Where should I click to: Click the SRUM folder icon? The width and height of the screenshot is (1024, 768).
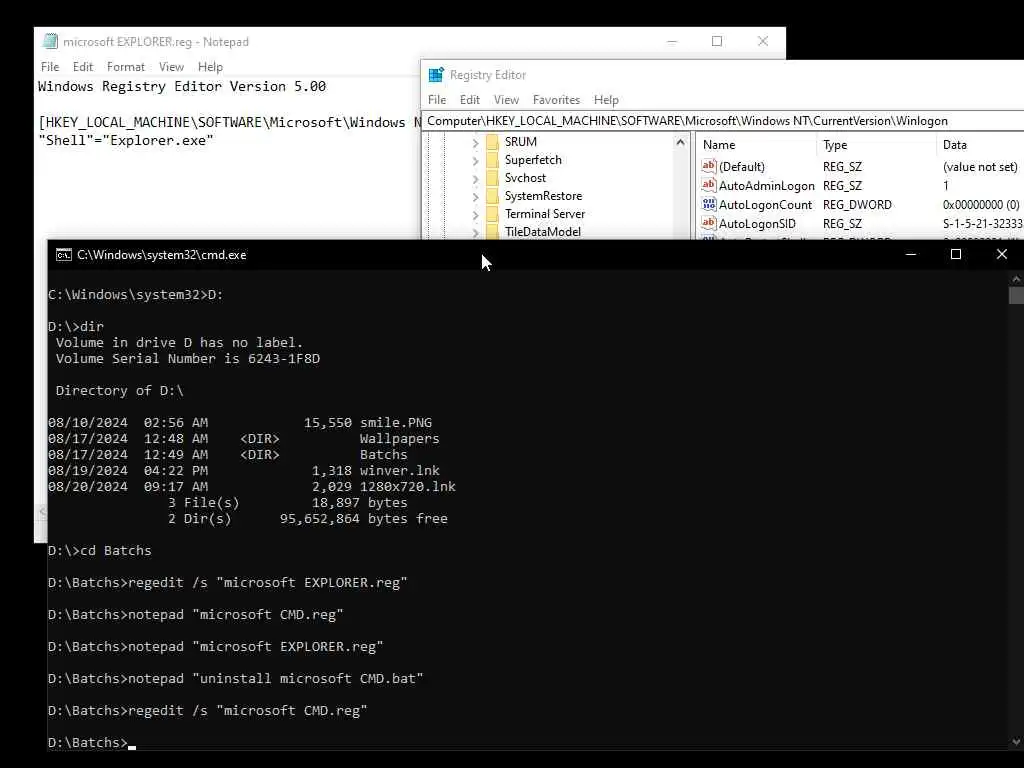point(492,142)
